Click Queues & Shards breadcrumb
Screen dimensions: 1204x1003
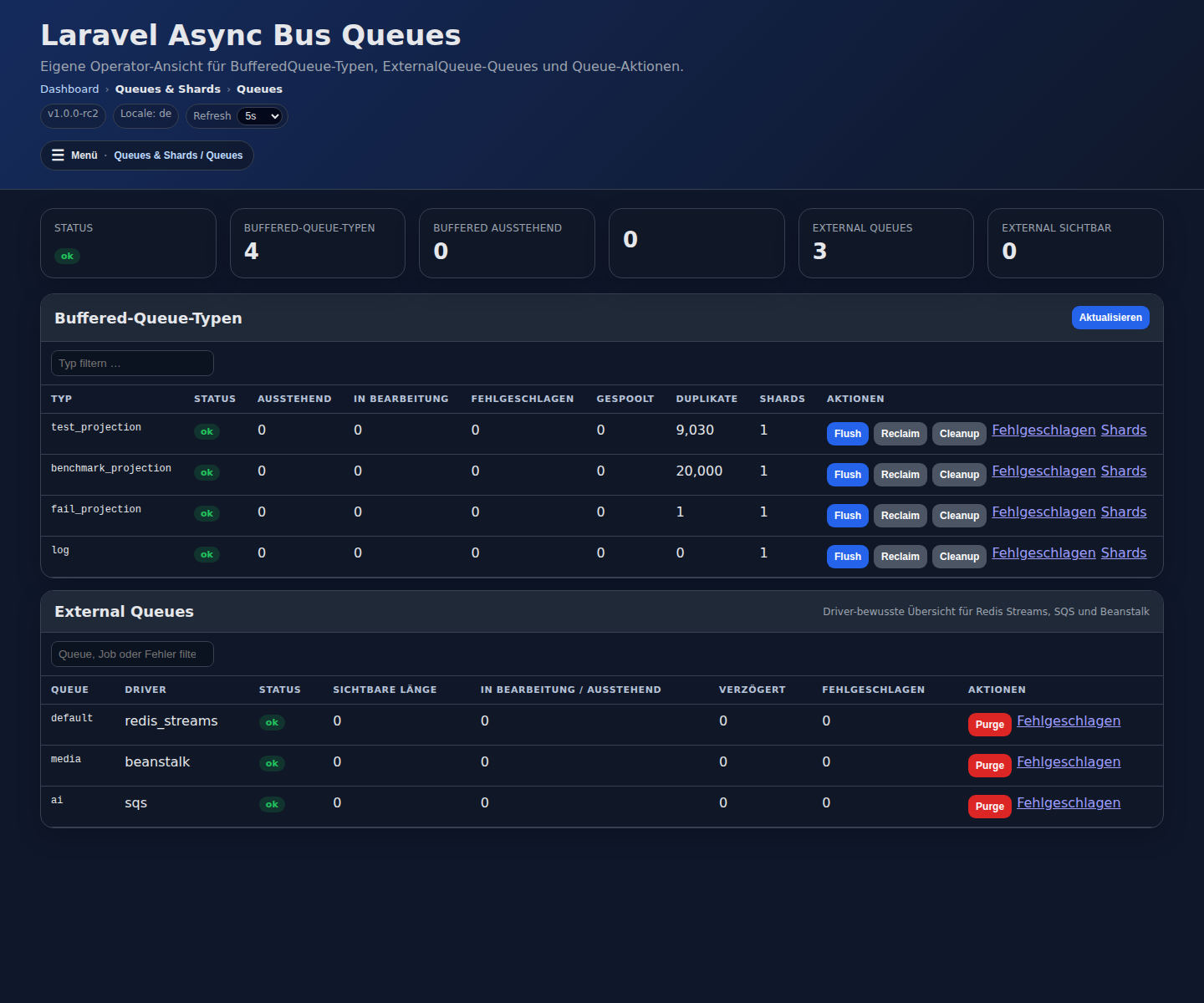[x=168, y=89]
